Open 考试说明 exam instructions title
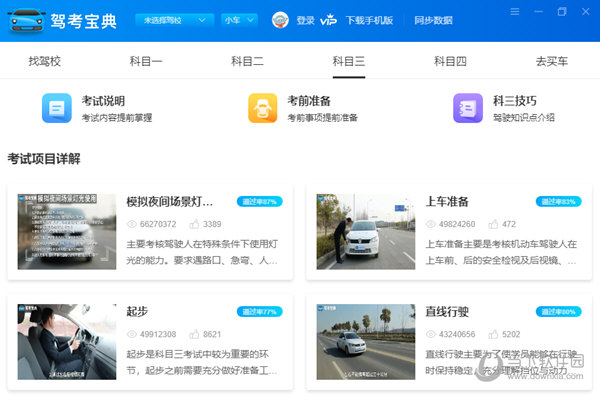Screen dimensions: 600x396 (x=103, y=101)
